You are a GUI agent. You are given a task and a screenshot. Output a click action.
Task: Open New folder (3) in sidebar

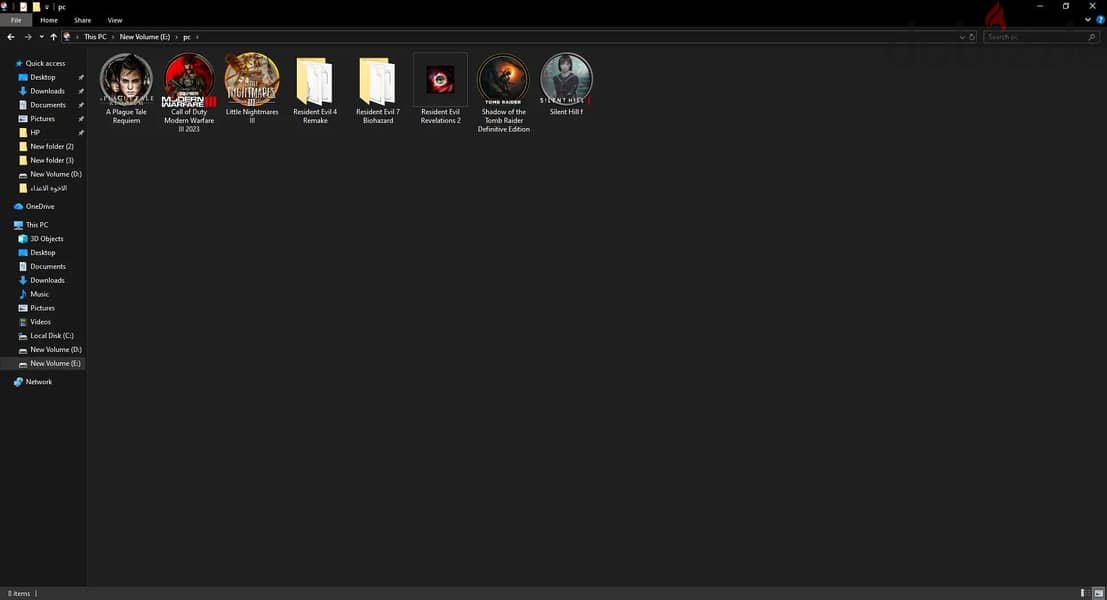(x=52, y=160)
